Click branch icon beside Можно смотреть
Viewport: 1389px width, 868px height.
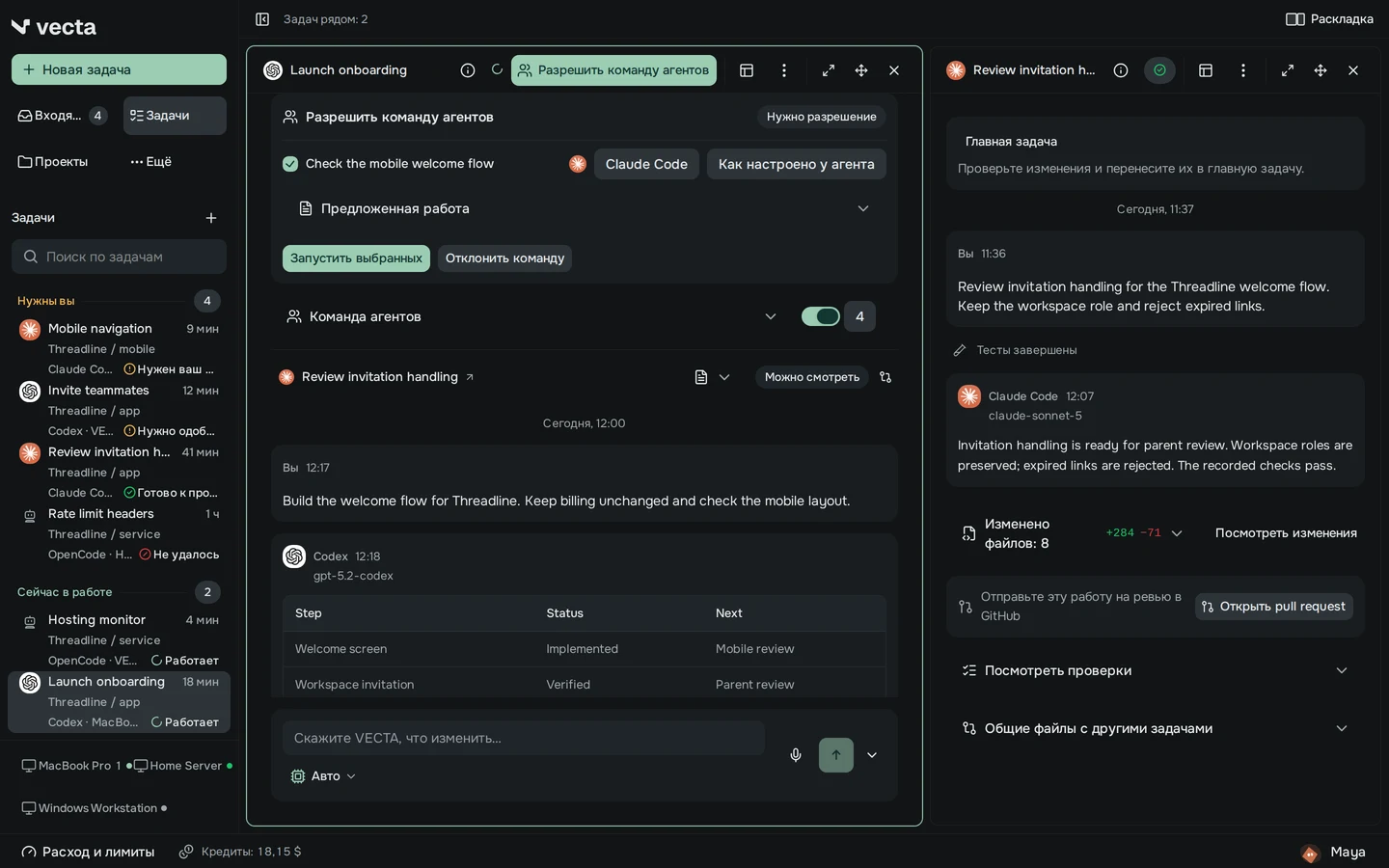[x=885, y=377]
